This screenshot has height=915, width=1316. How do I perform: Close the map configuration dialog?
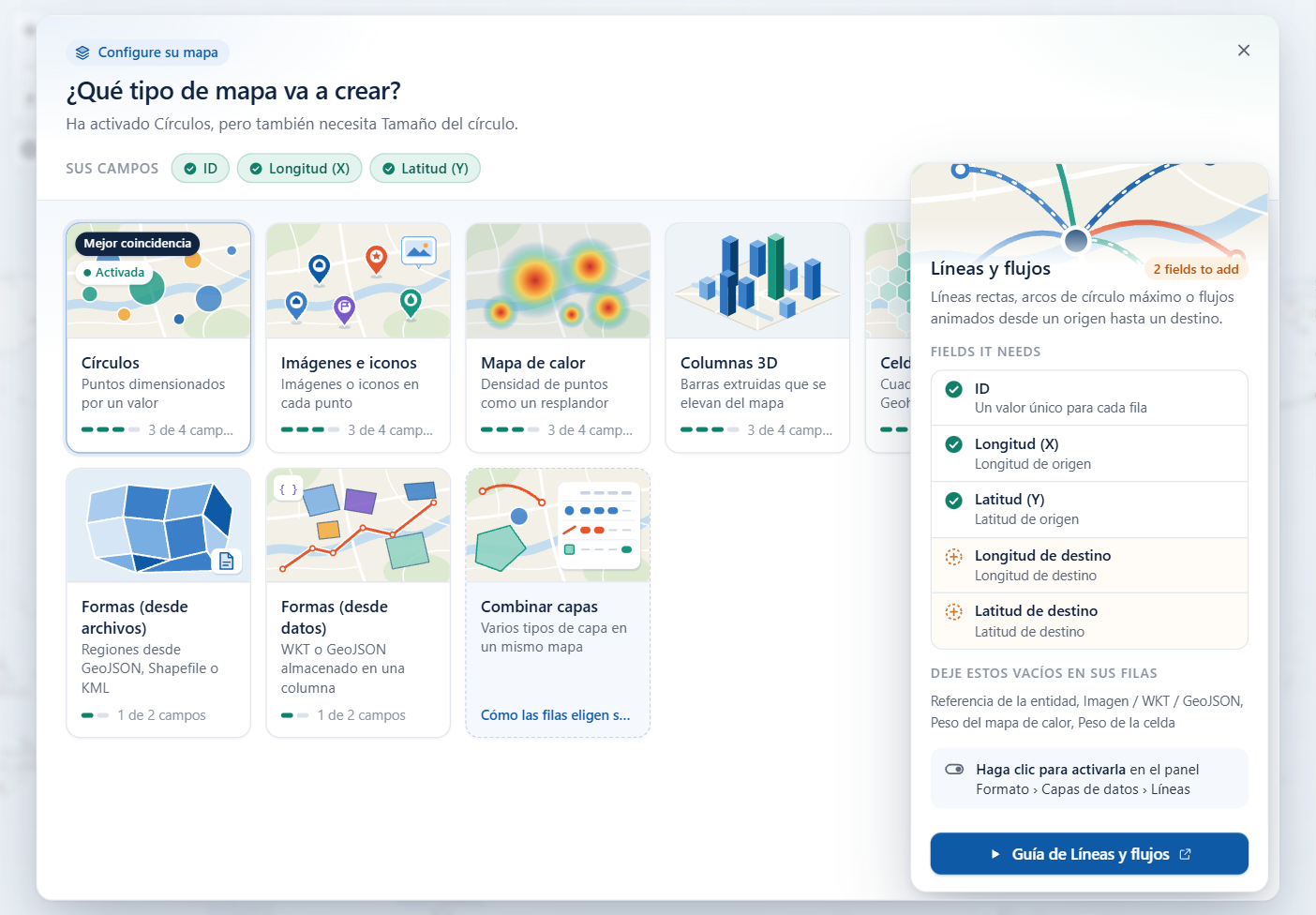click(1244, 51)
